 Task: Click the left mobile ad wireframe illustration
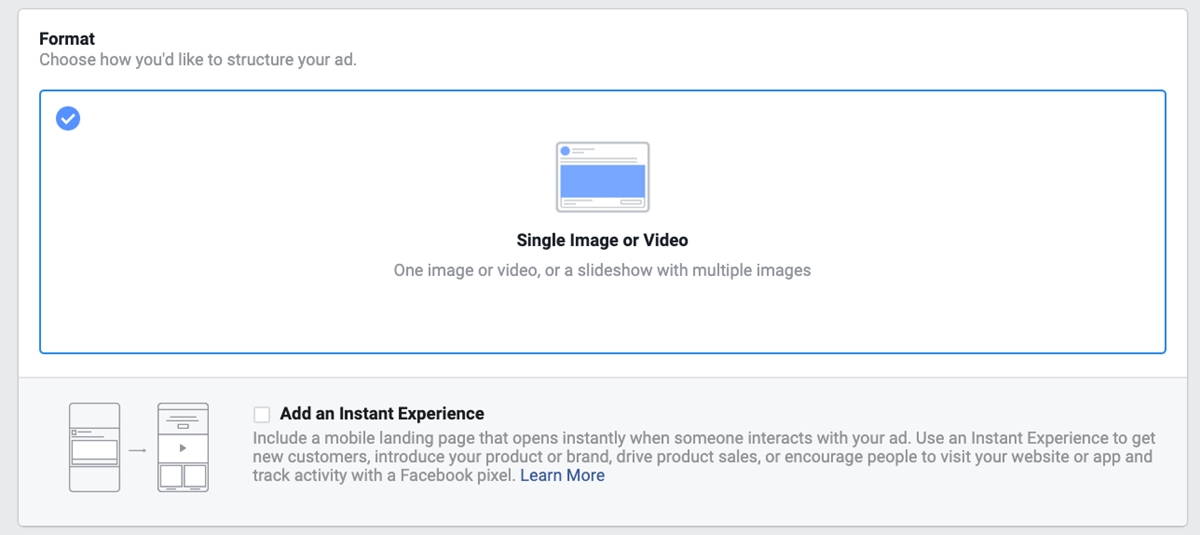point(94,447)
